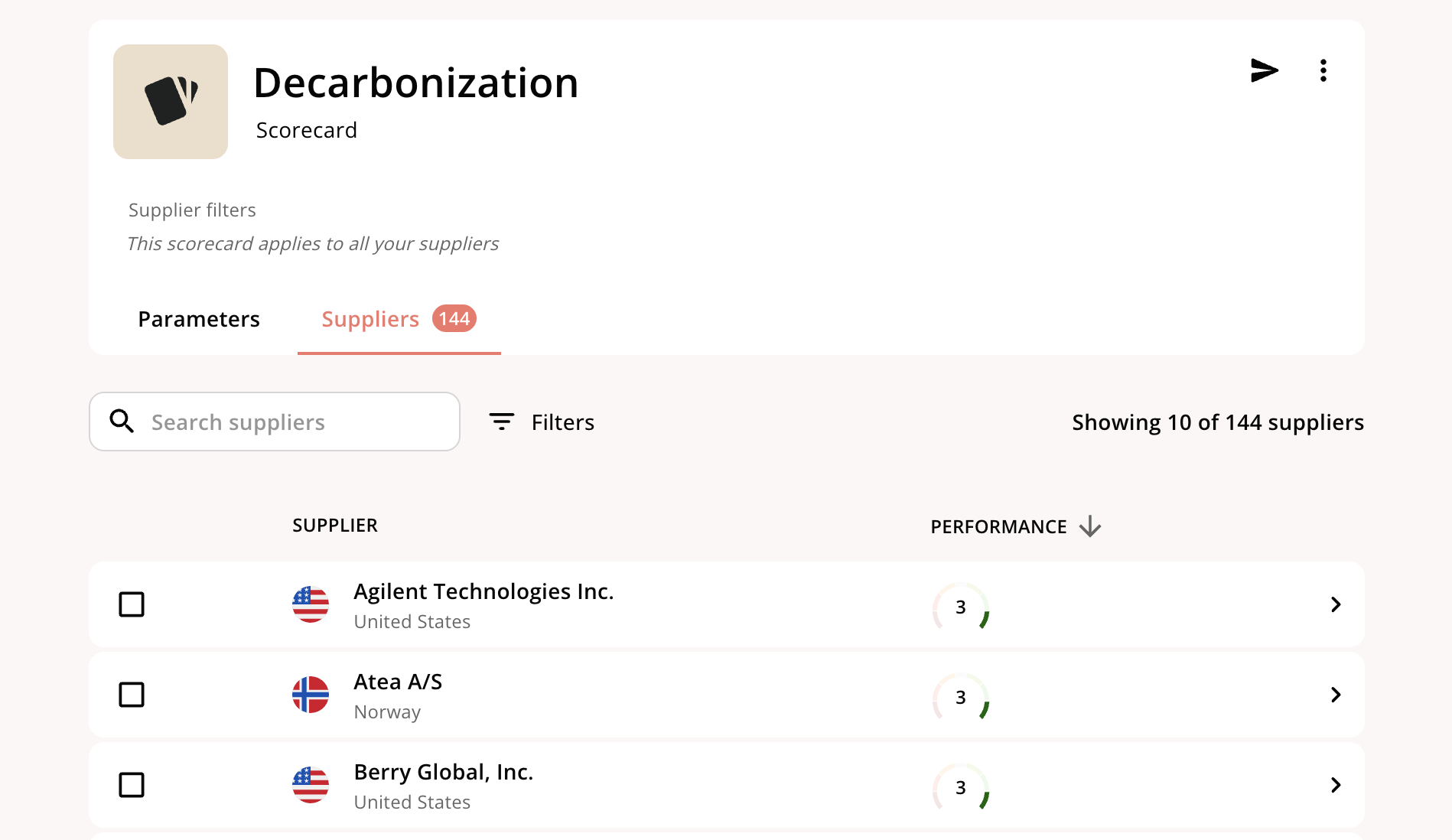Click the filter lines icon
This screenshot has height=840, width=1452.
tap(502, 422)
